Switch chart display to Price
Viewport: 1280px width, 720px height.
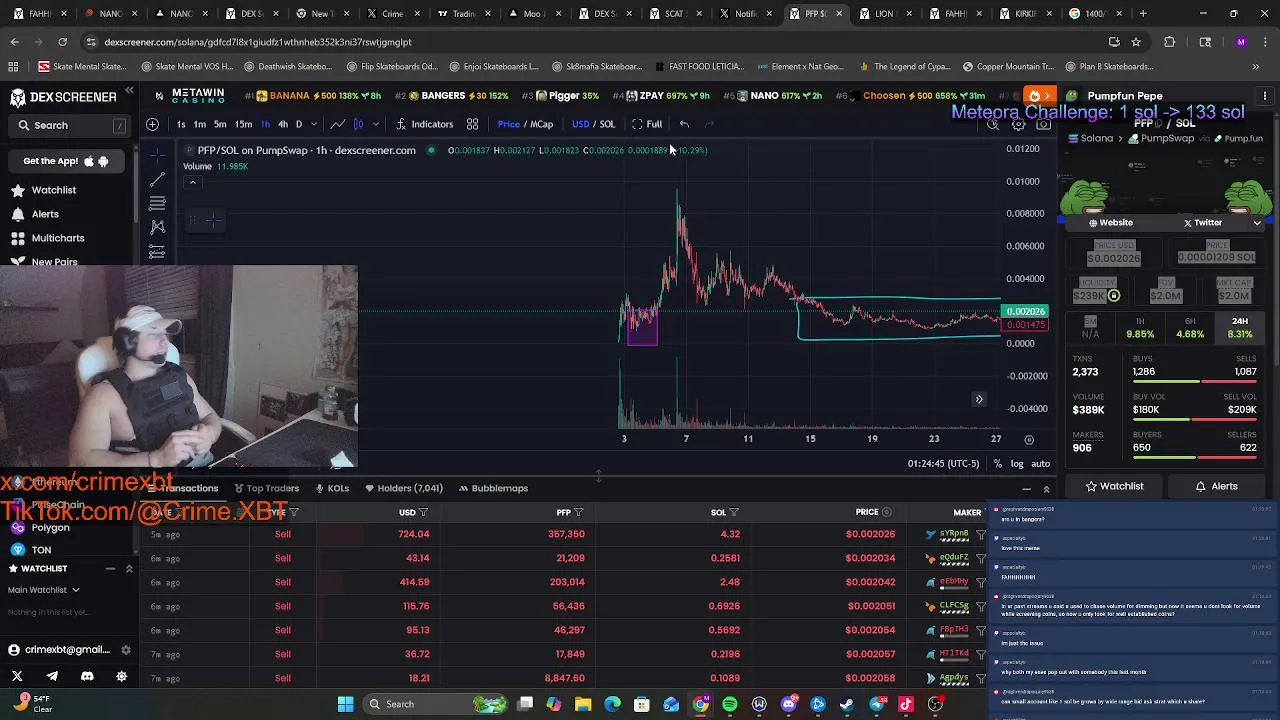(x=508, y=124)
